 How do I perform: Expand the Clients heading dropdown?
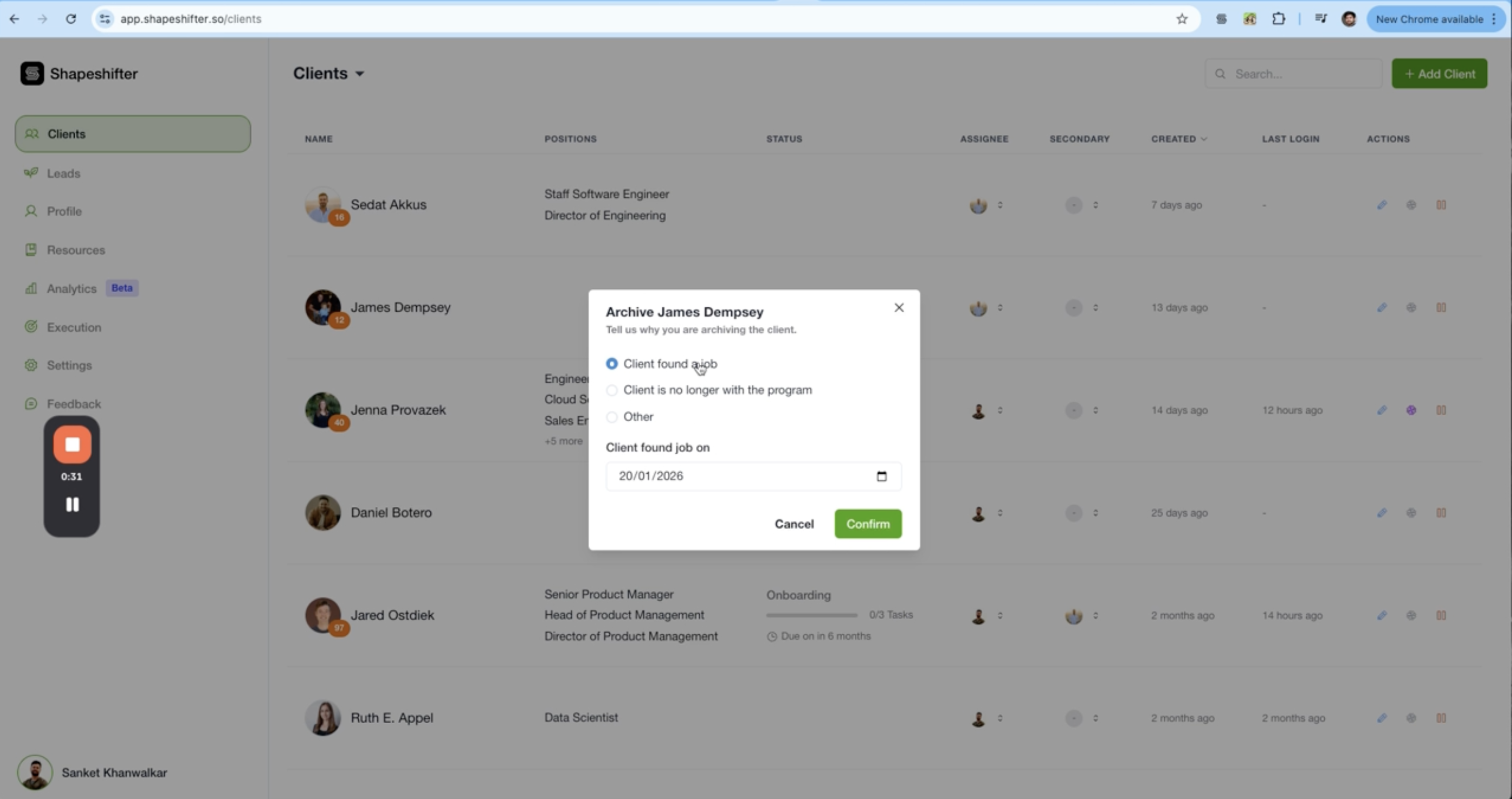click(x=359, y=74)
